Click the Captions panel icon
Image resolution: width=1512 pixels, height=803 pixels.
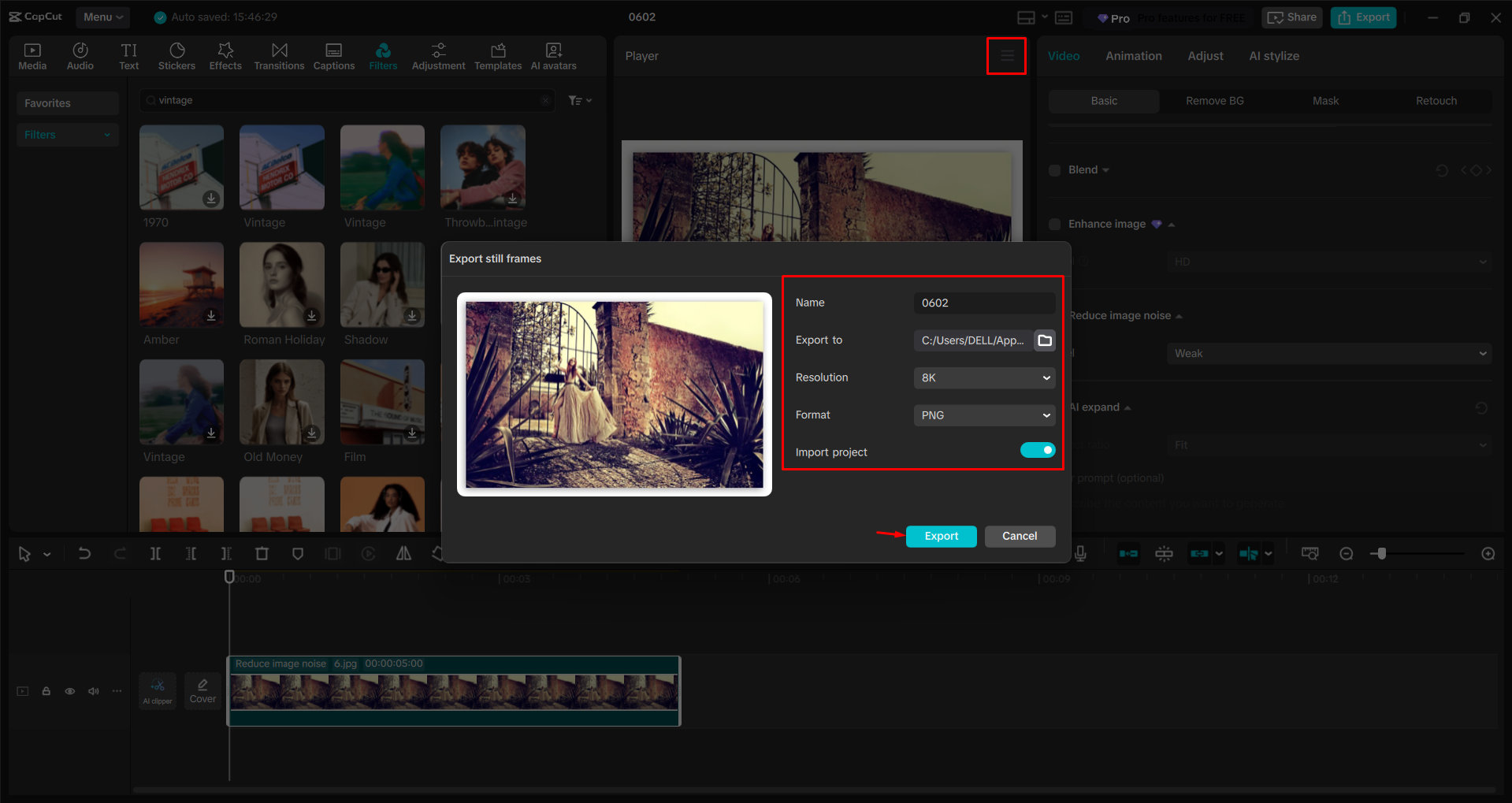pos(334,55)
